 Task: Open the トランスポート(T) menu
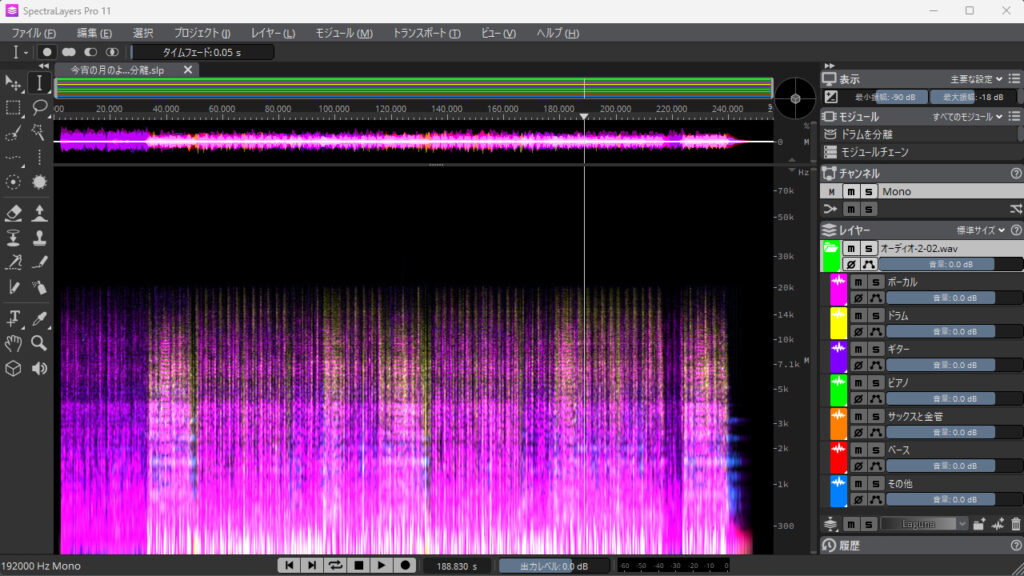[x=426, y=33]
